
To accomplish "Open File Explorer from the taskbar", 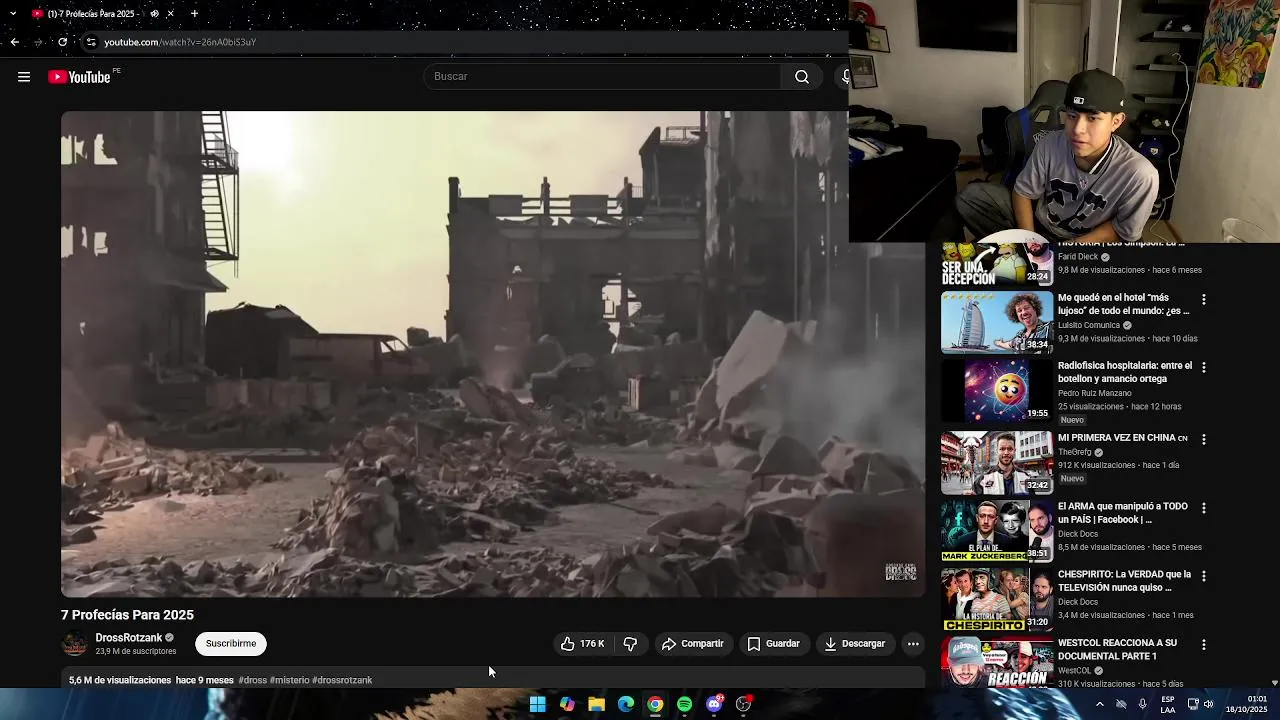I will 596,704.
